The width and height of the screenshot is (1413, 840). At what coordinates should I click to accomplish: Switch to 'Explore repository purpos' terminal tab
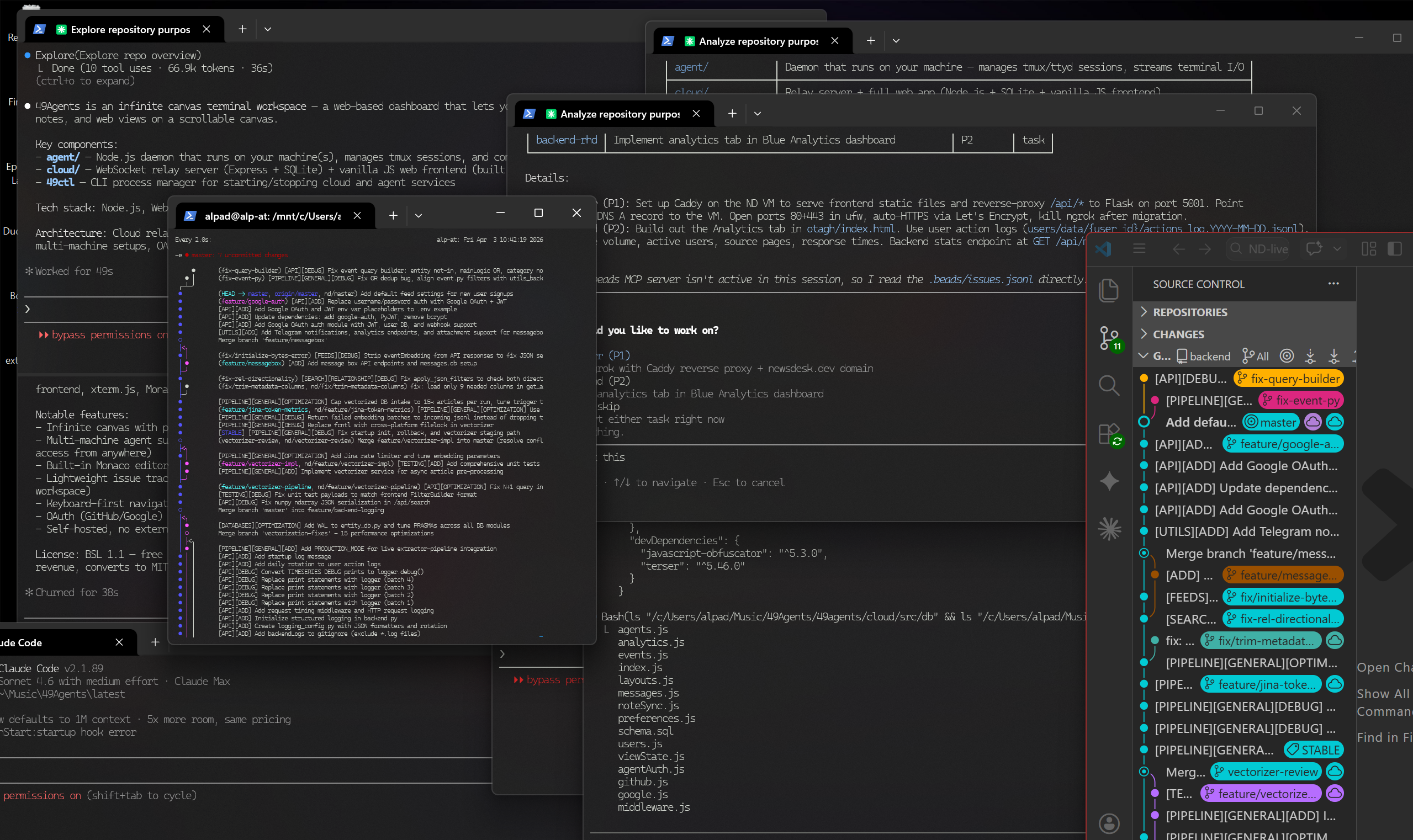click(x=130, y=29)
